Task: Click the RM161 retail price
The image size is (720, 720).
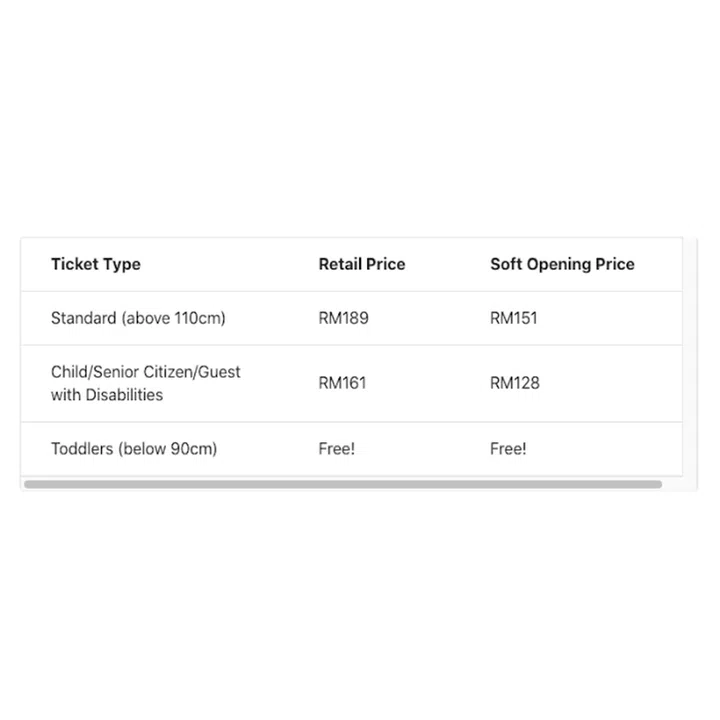Action: click(342, 383)
